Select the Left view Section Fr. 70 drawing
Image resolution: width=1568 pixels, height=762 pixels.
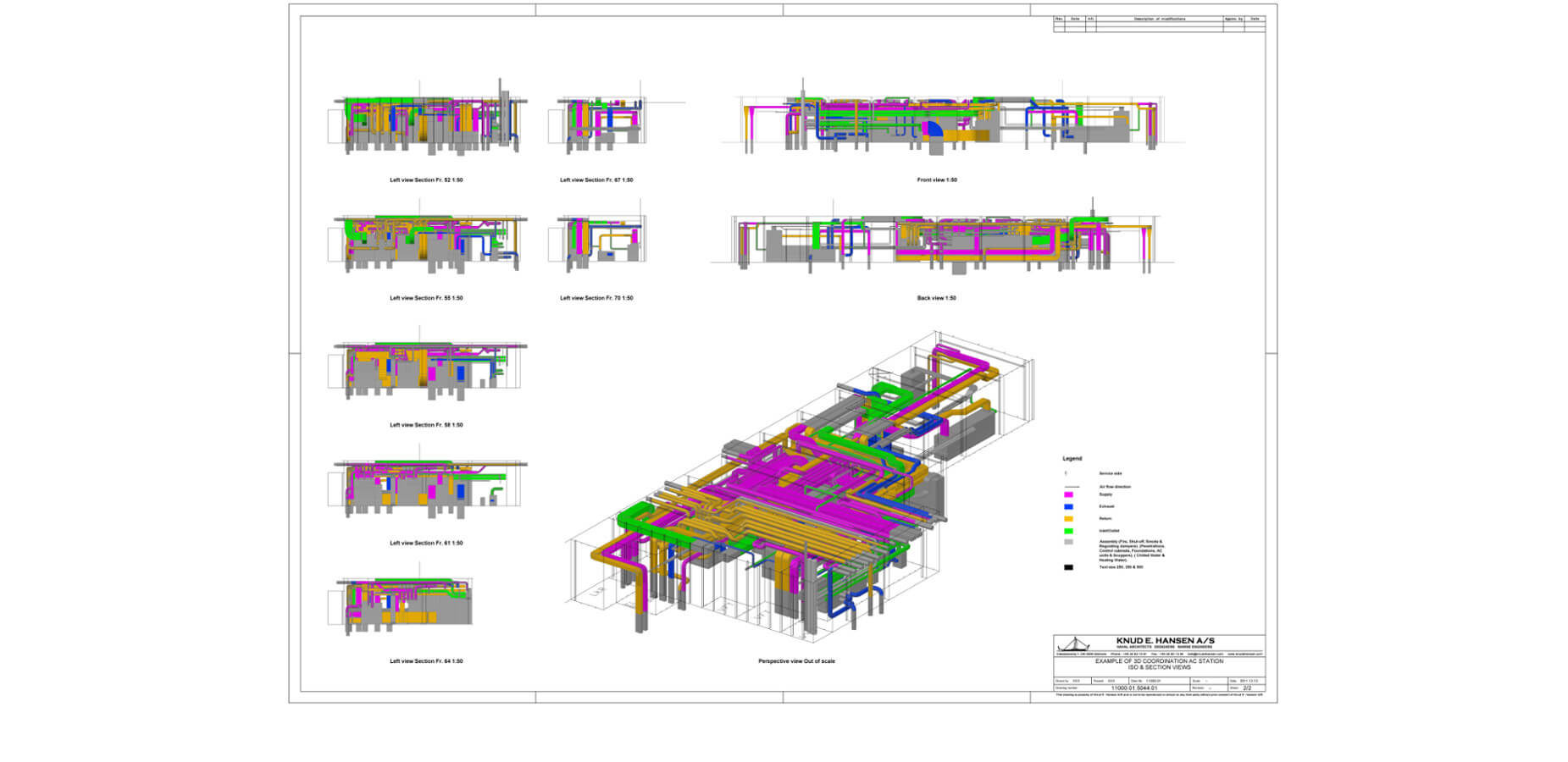click(598, 237)
